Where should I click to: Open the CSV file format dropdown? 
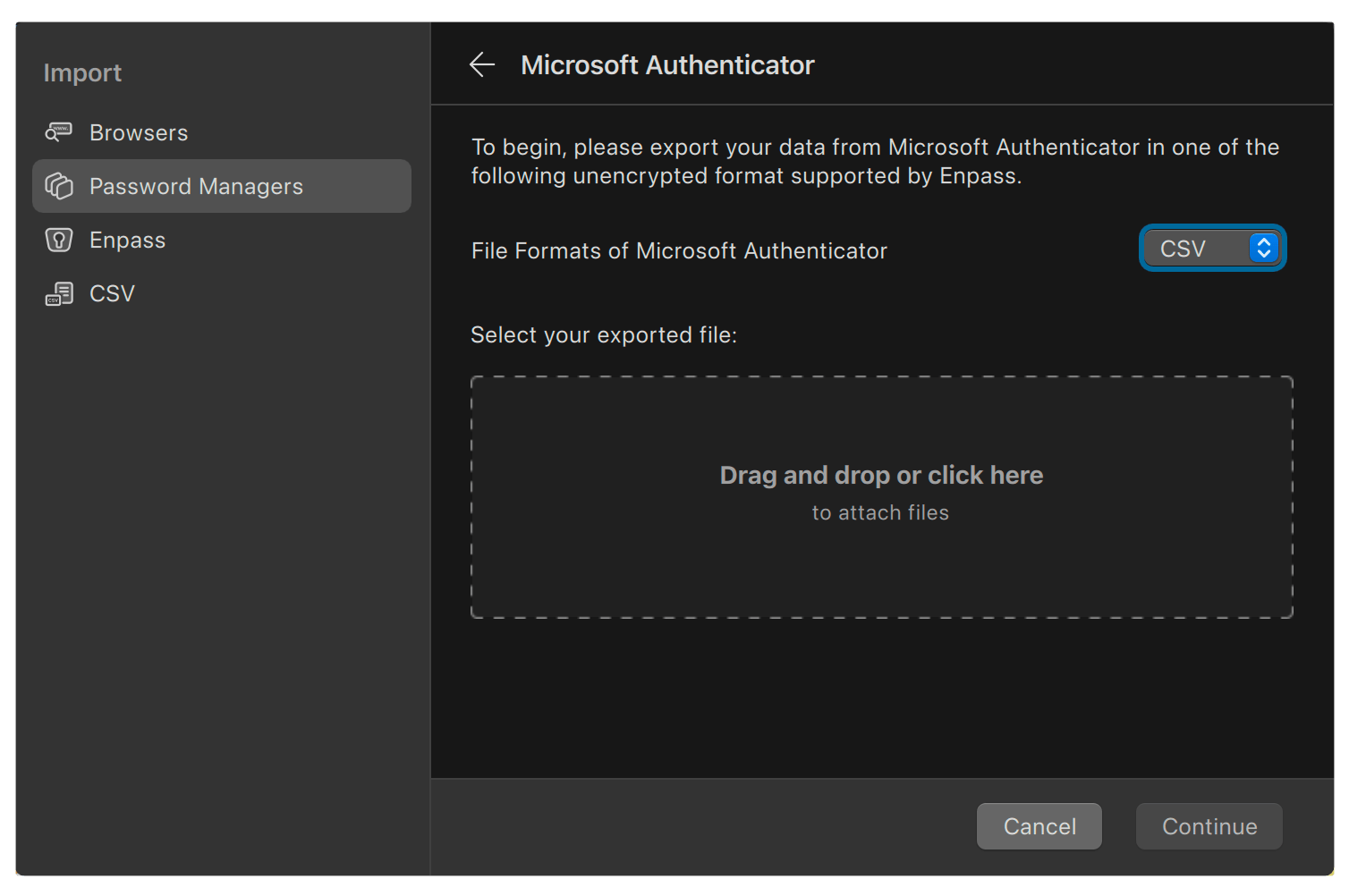tap(1212, 248)
